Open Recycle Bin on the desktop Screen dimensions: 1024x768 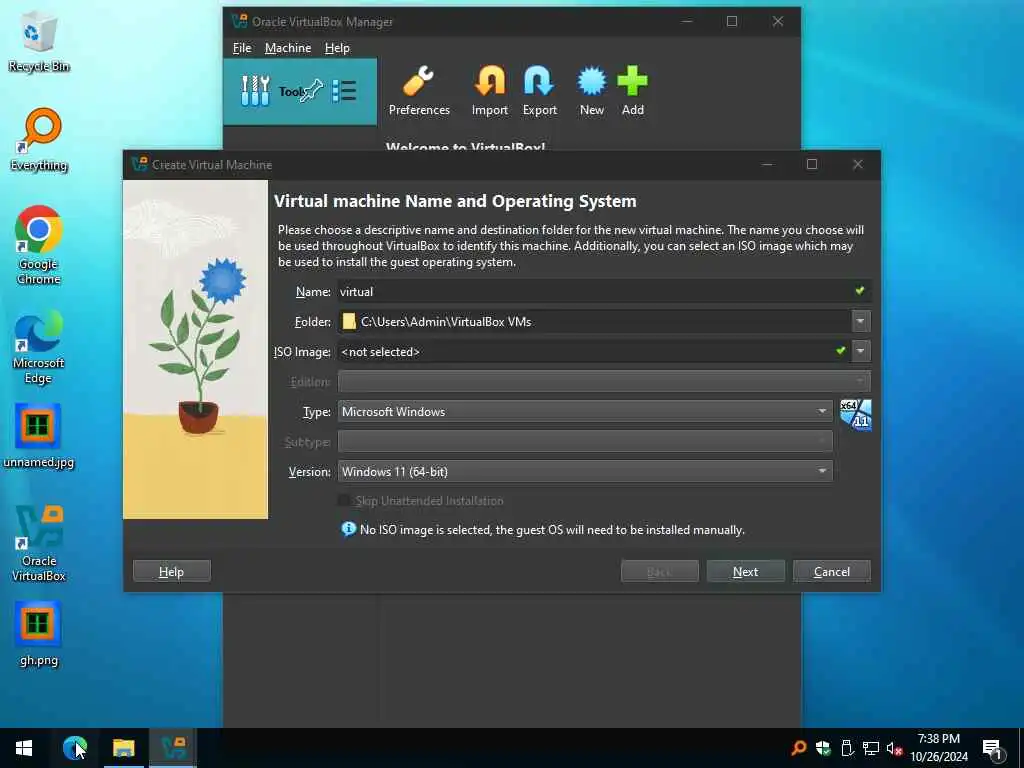(39, 42)
